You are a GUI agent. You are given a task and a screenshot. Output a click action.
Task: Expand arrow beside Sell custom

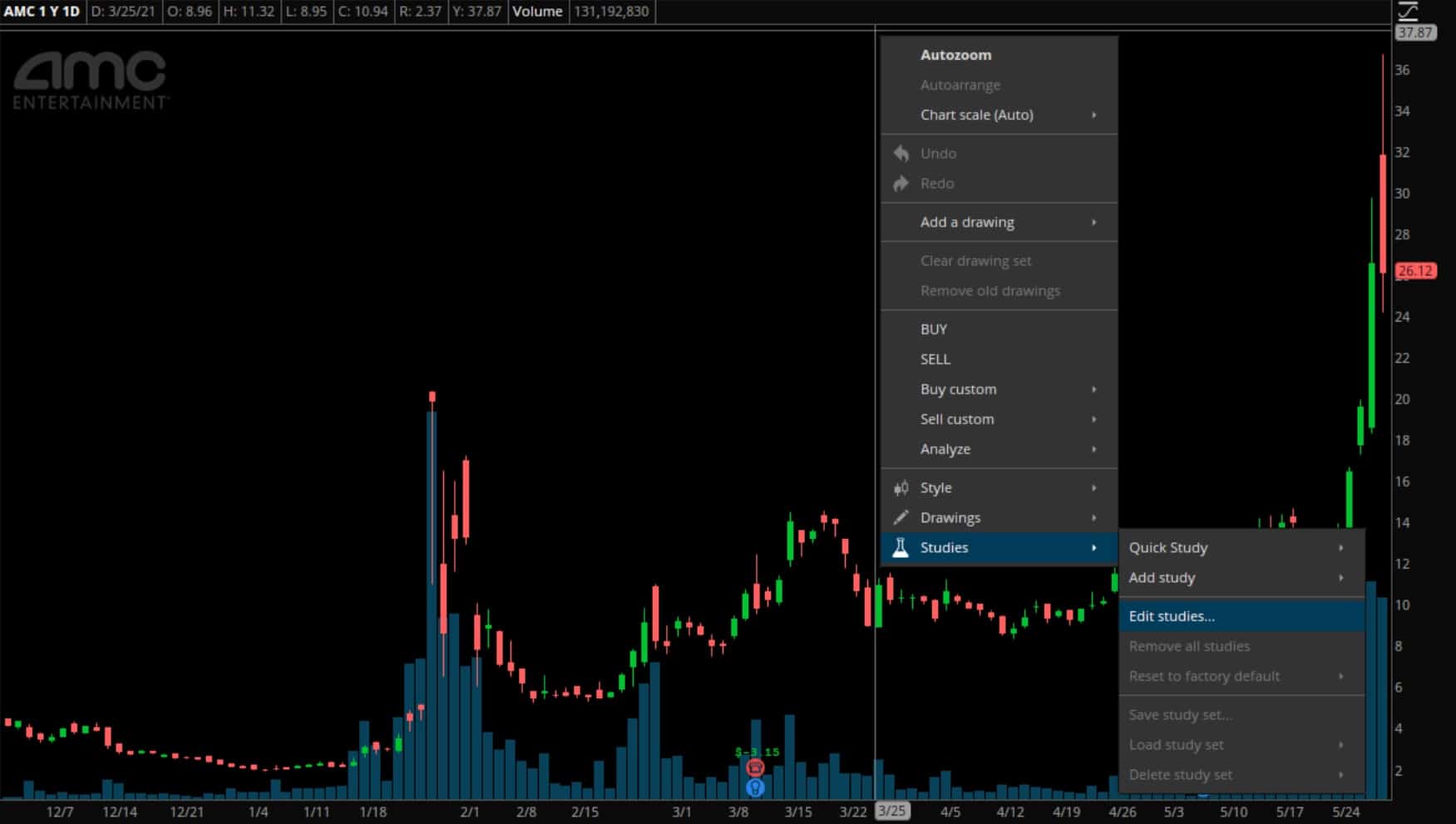pos(1094,419)
